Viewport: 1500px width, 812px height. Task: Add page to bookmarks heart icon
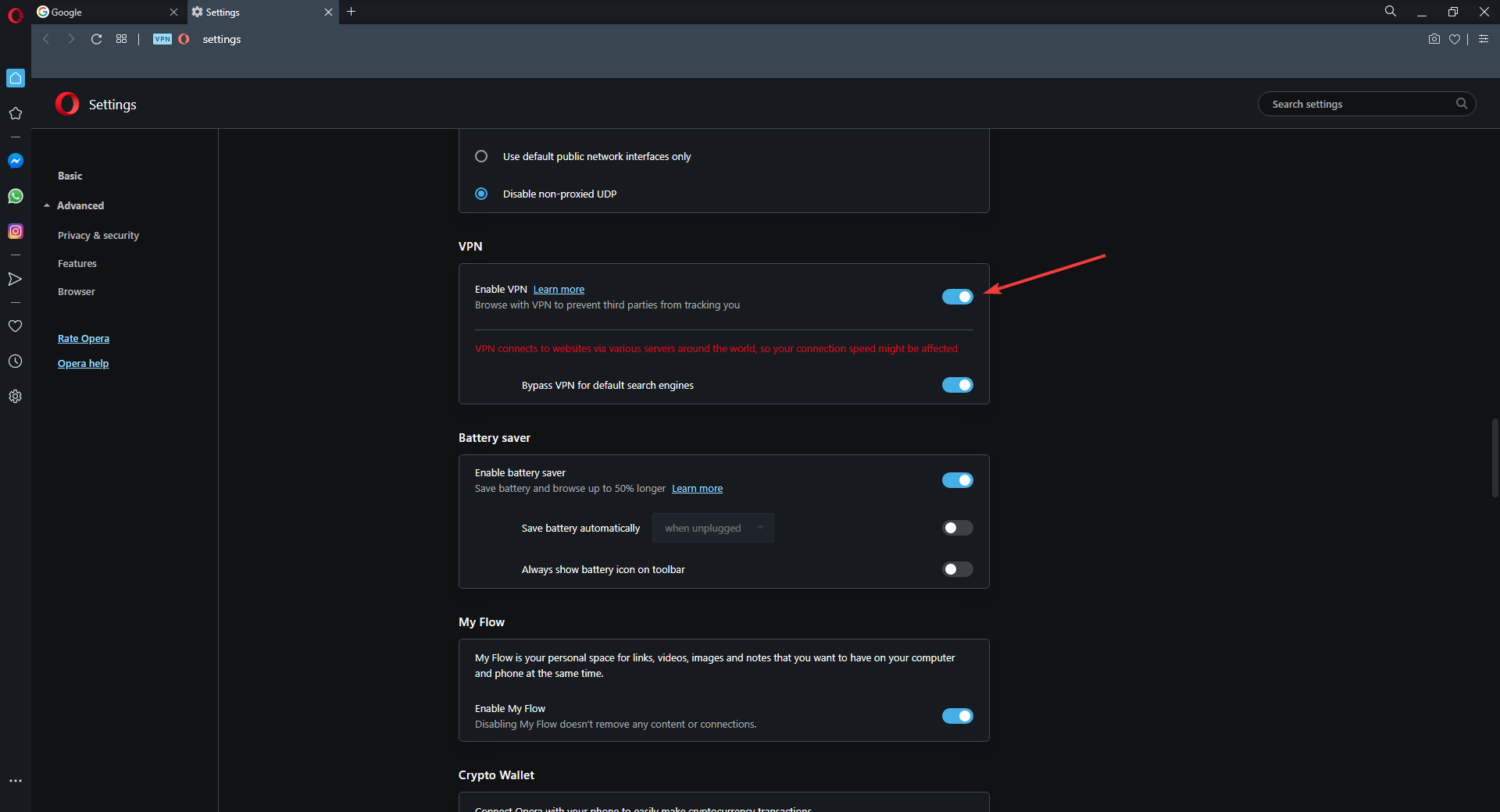click(x=1455, y=39)
